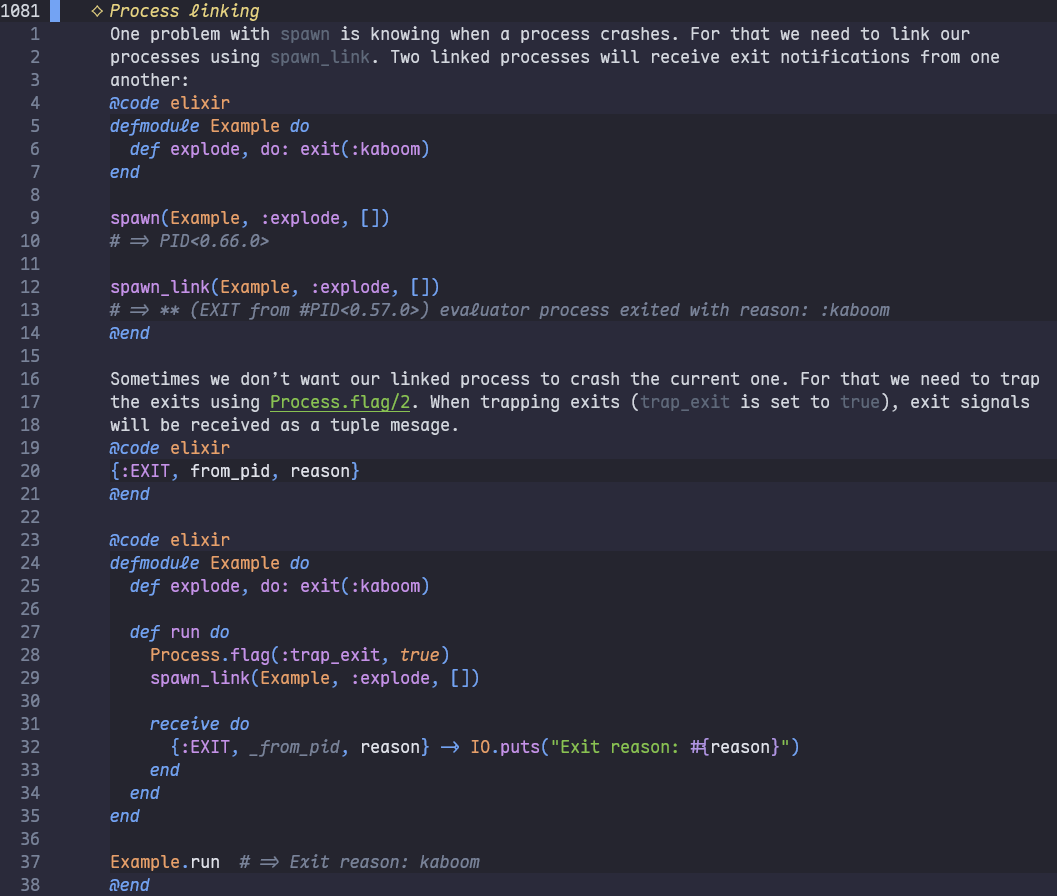Click 'def run do' on line 27

[x=179, y=632]
